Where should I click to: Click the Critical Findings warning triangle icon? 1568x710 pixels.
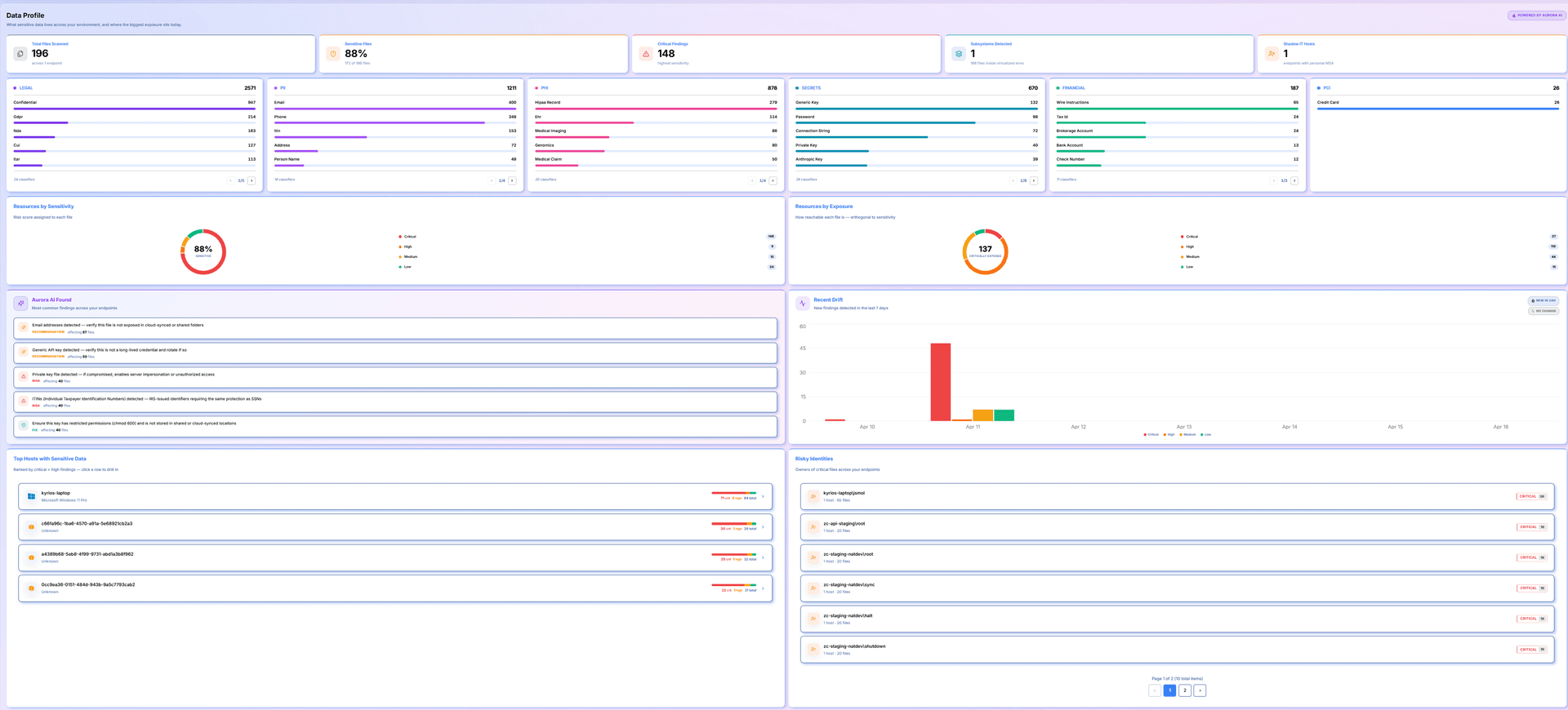coord(646,54)
